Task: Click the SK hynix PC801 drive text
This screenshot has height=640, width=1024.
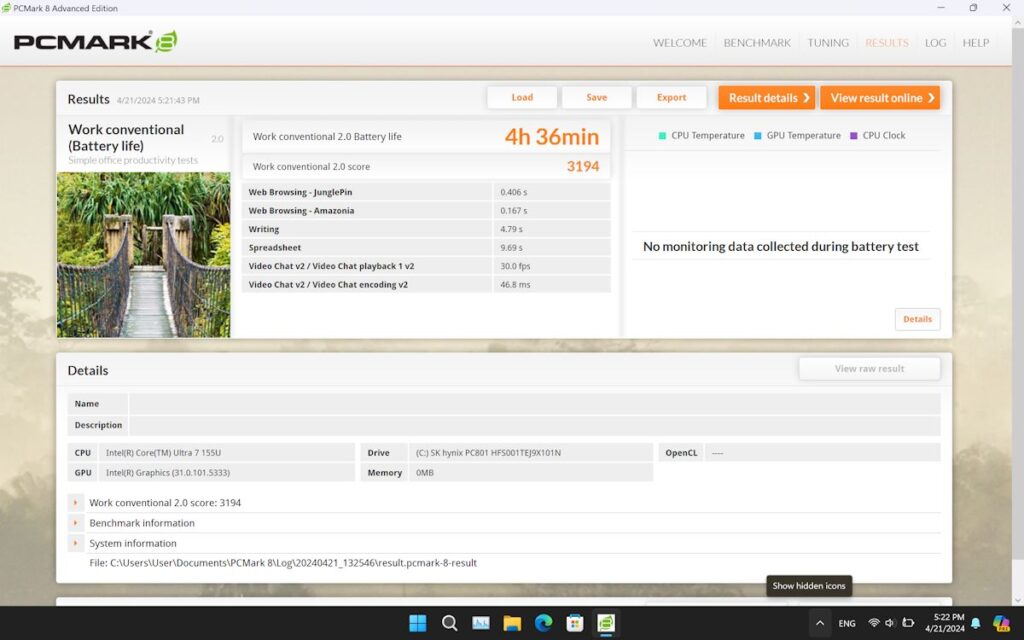Action: pos(488,453)
